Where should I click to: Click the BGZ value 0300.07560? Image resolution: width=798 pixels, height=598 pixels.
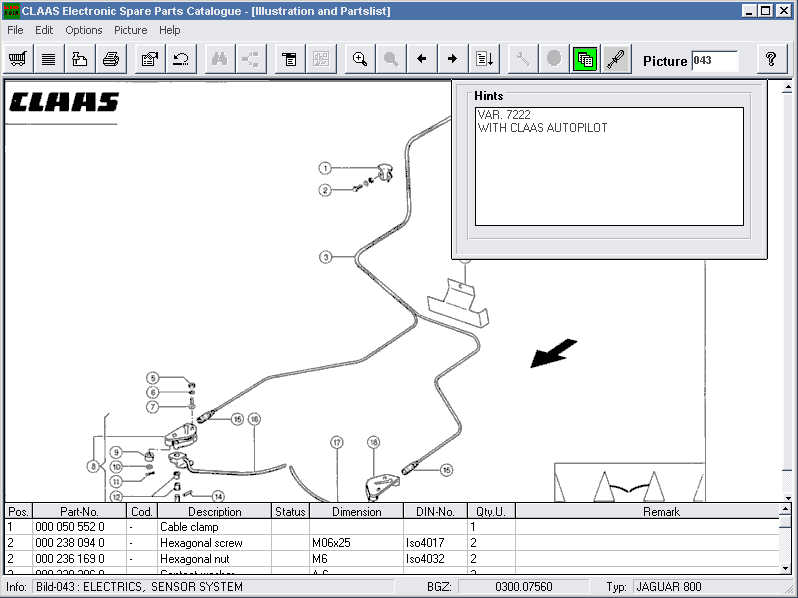pyautogui.click(x=524, y=587)
